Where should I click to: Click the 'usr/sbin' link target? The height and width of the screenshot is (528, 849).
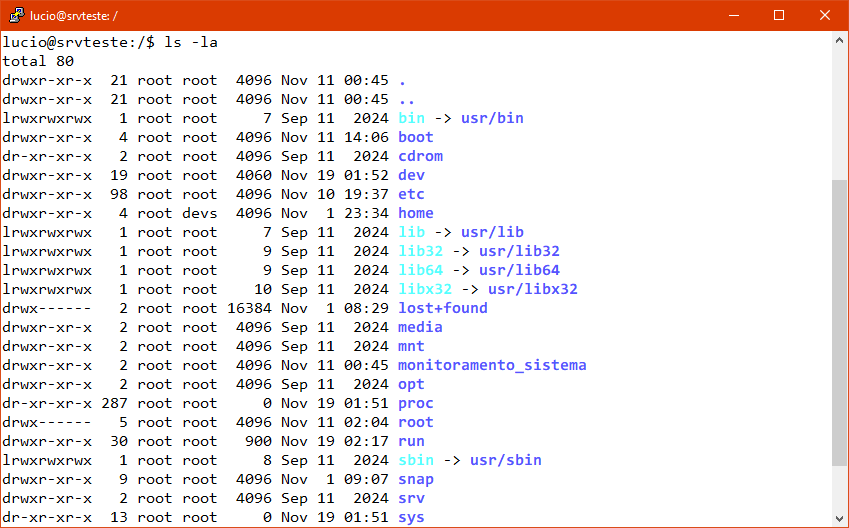coord(506,460)
